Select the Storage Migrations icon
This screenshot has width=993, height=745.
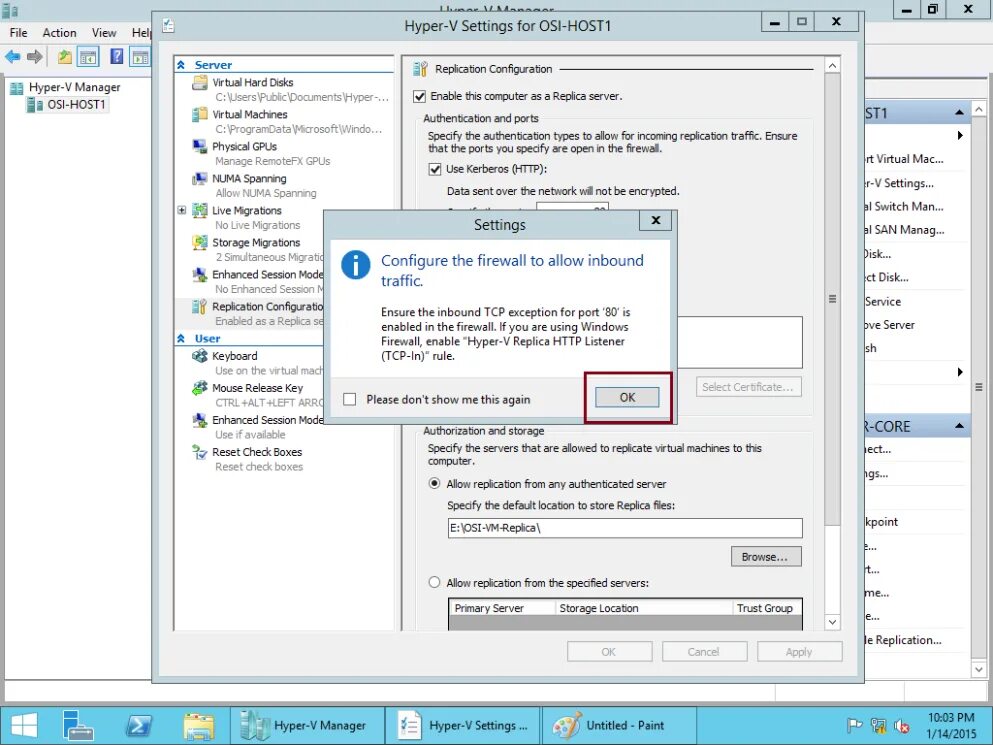[199, 243]
